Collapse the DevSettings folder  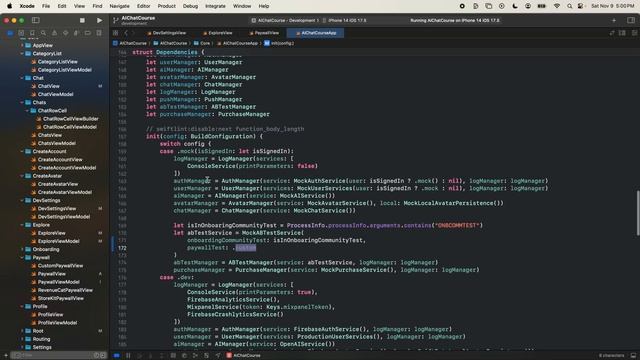click(x=22, y=200)
